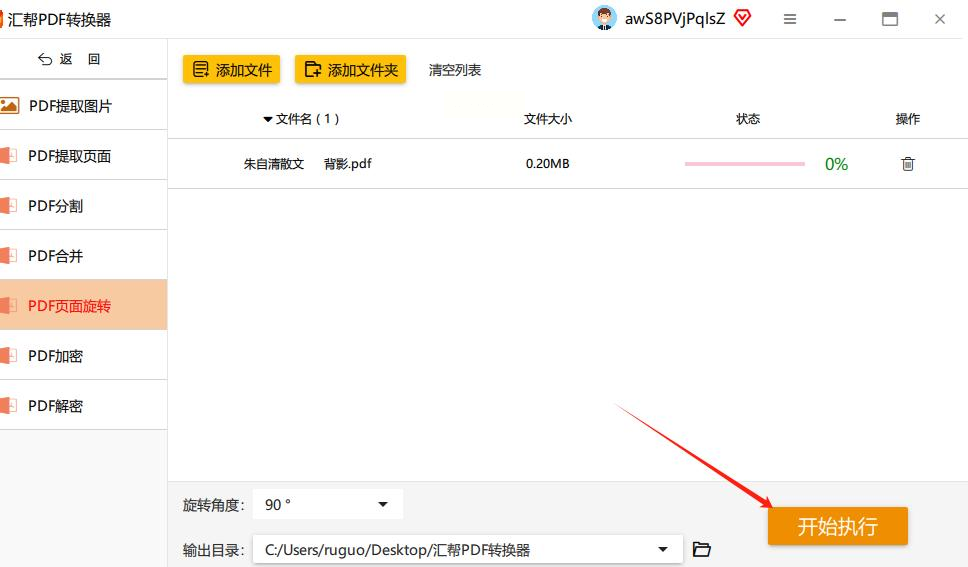Open the PDF解密 tool

click(83, 406)
